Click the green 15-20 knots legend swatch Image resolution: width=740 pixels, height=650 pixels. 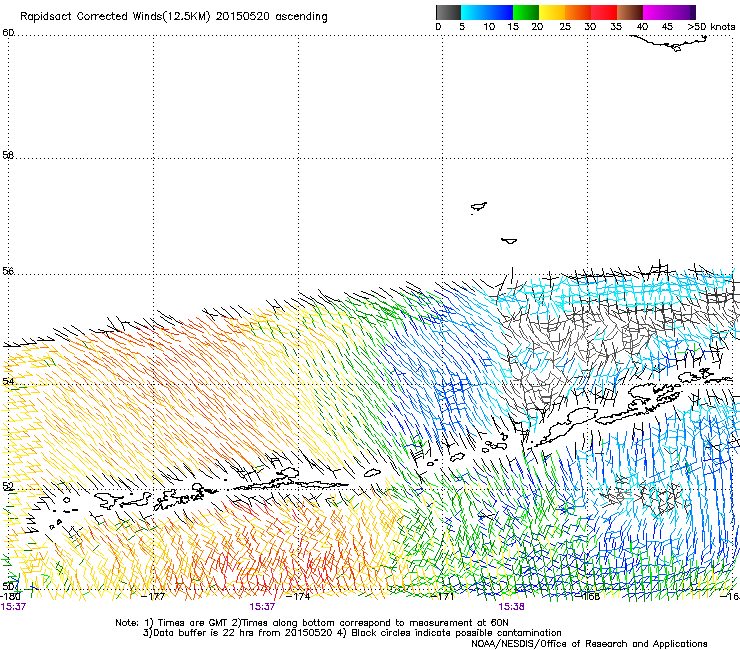pyautogui.click(x=526, y=12)
